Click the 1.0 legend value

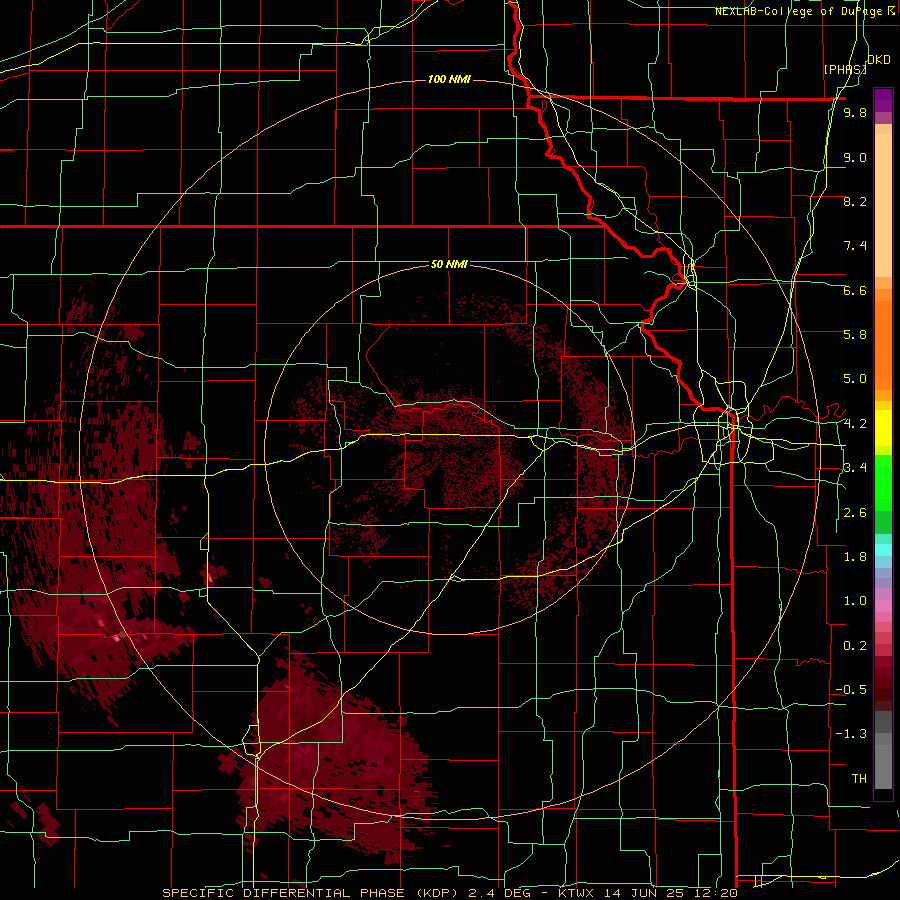[855, 601]
